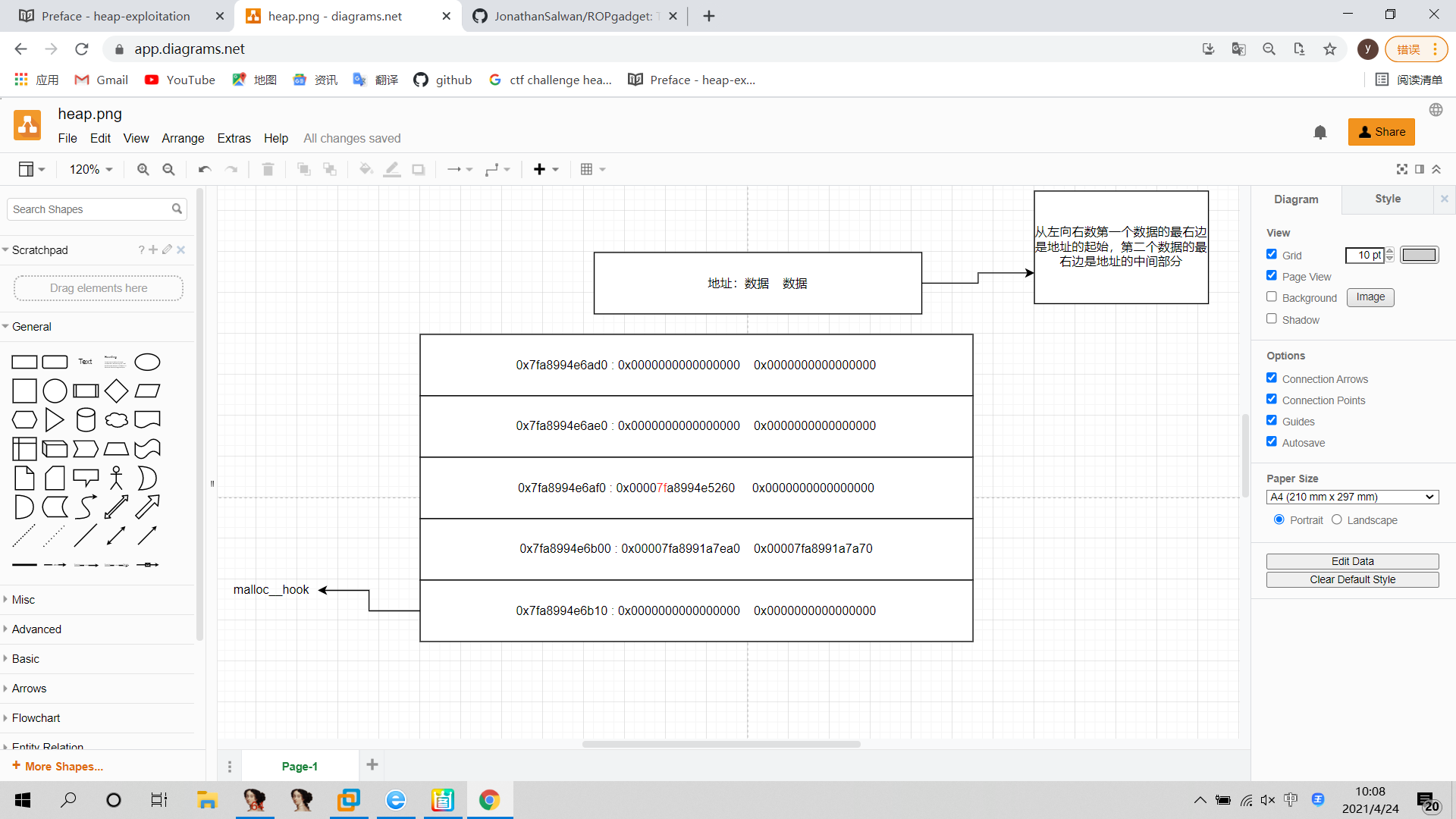Open the Arrange menu
The width and height of the screenshot is (1456, 819).
pyautogui.click(x=183, y=138)
